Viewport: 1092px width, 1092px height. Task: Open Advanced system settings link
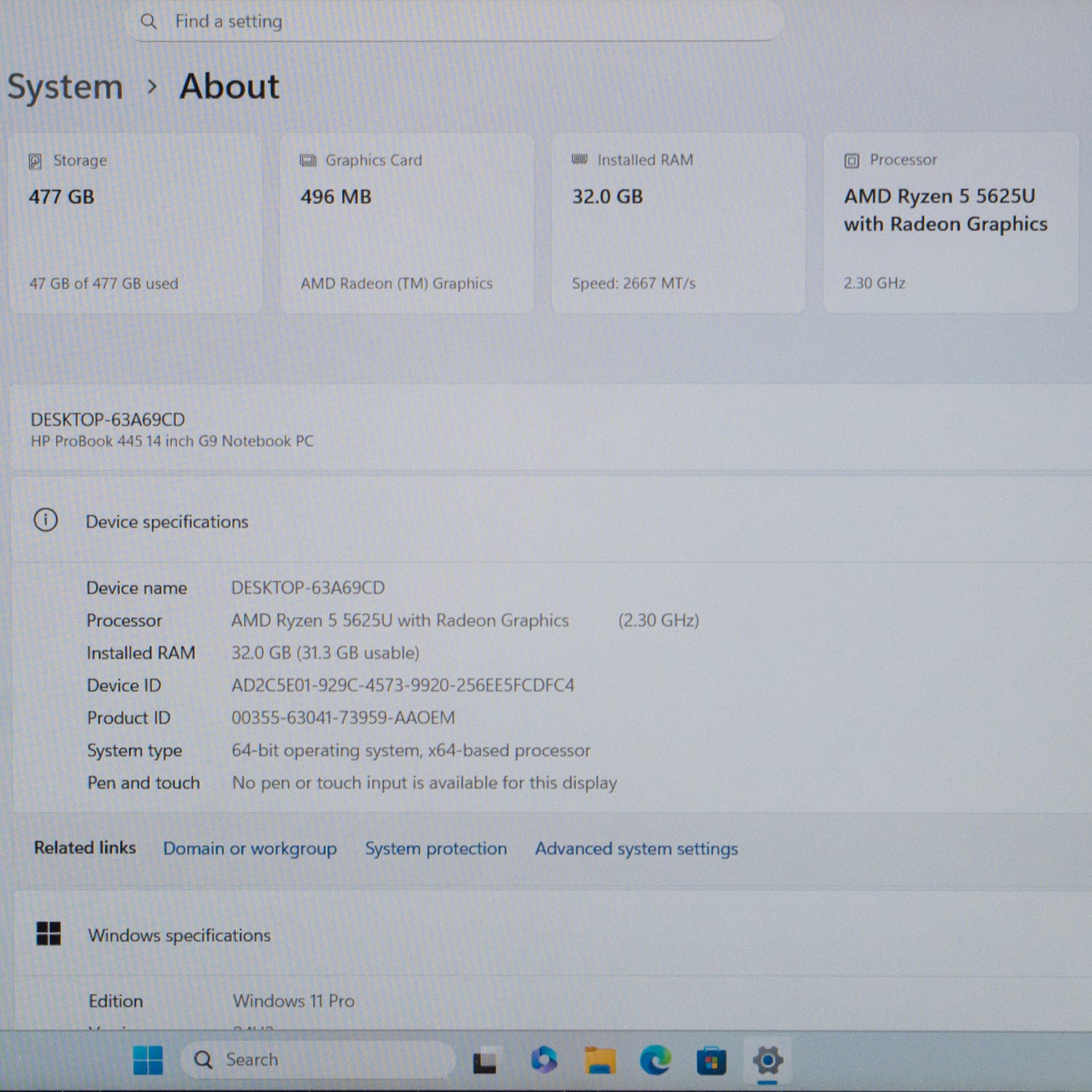pyautogui.click(x=636, y=849)
